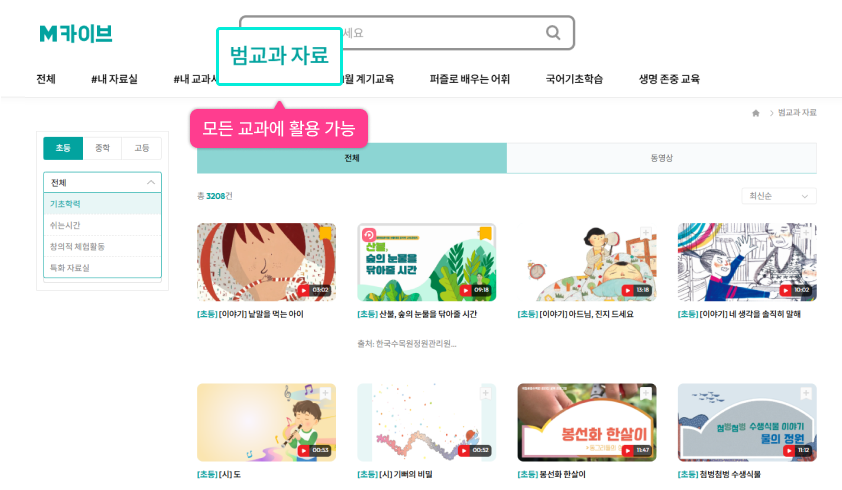Screen dimensions: 842x490
Task: Play the 날말을 먹는 아이 video
Action: click(x=303, y=290)
